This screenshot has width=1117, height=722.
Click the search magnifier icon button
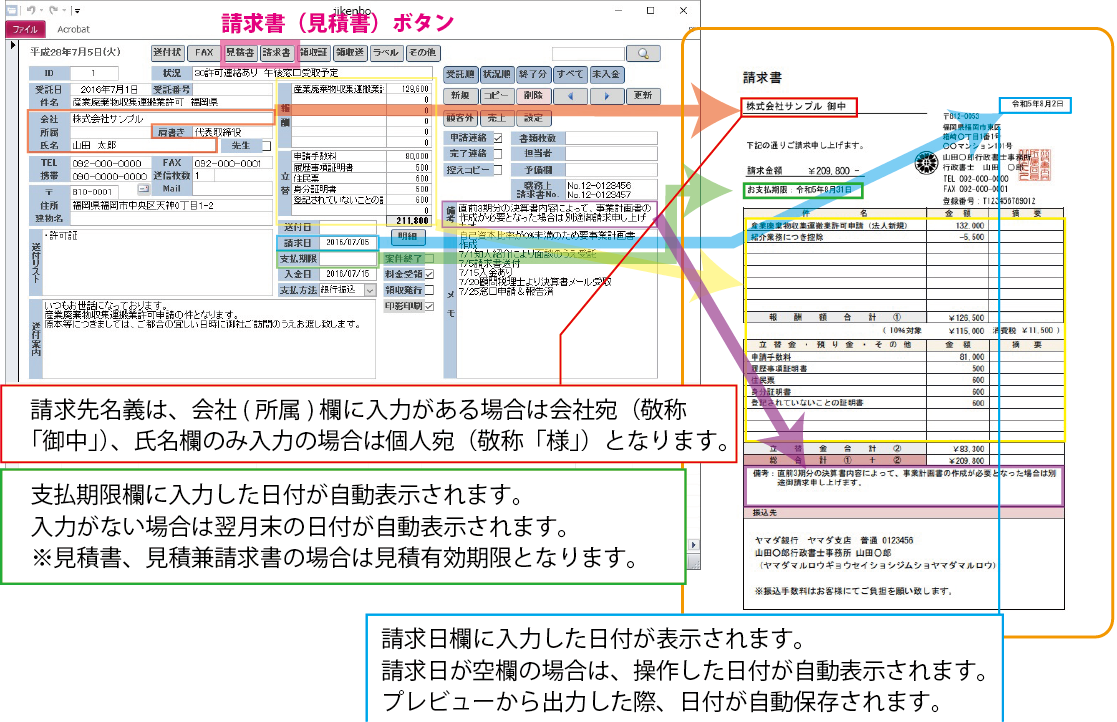pos(643,52)
